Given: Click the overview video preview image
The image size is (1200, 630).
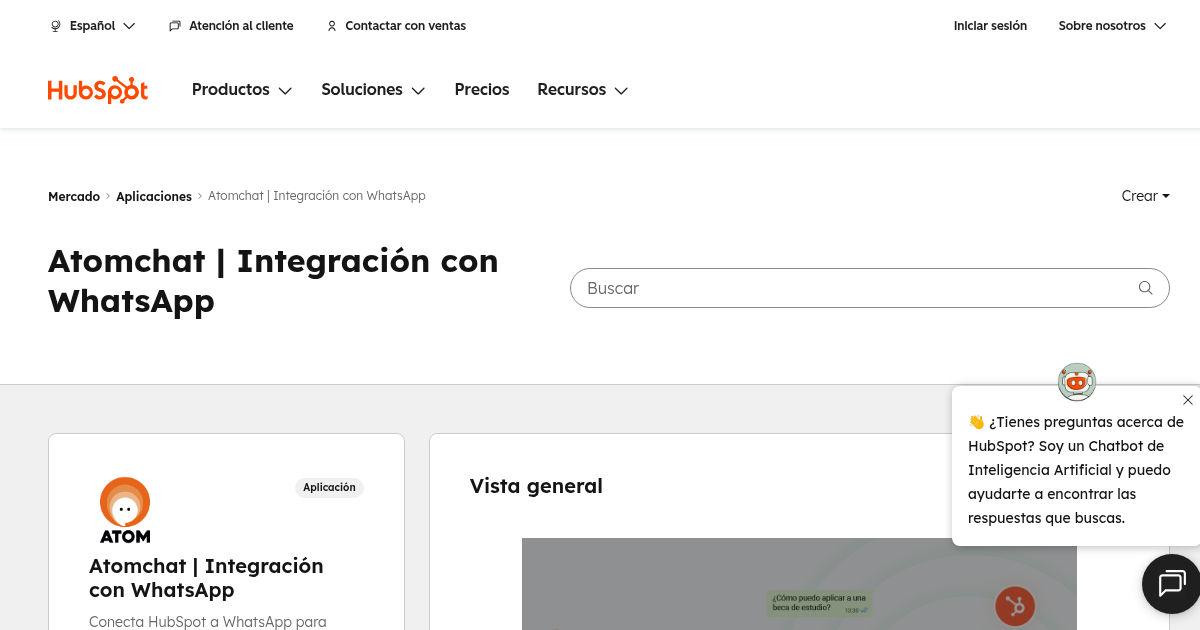Looking at the screenshot, I should (x=799, y=584).
